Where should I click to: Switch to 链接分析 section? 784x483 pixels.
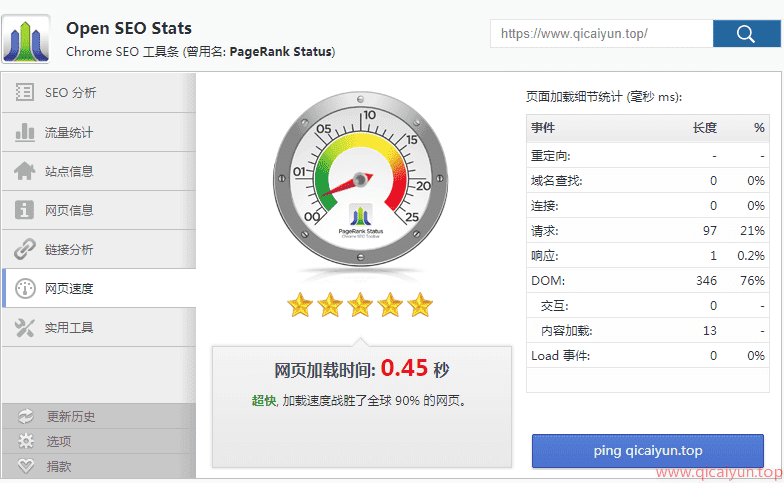98,249
